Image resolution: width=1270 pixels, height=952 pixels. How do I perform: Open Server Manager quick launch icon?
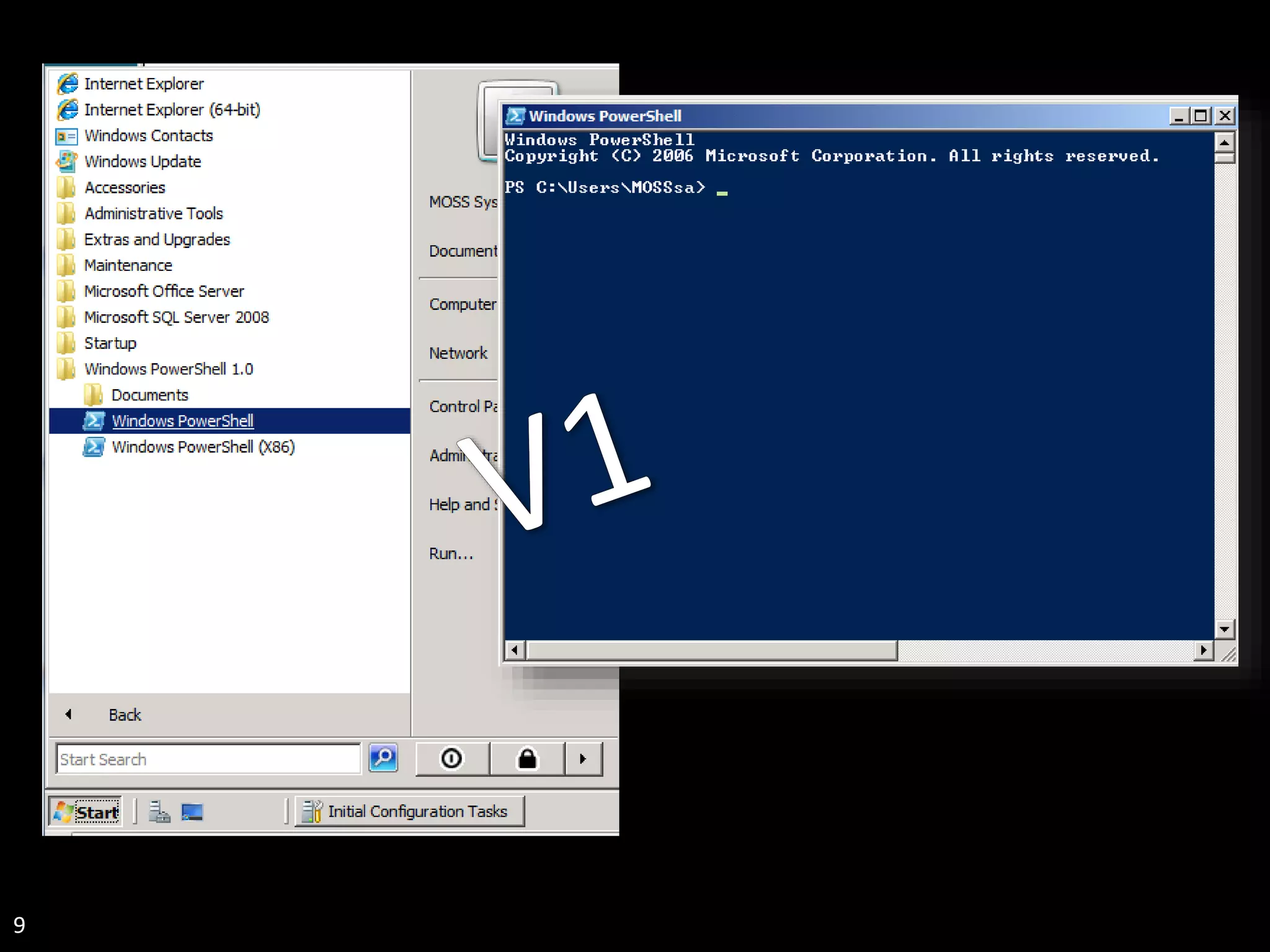tap(159, 812)
